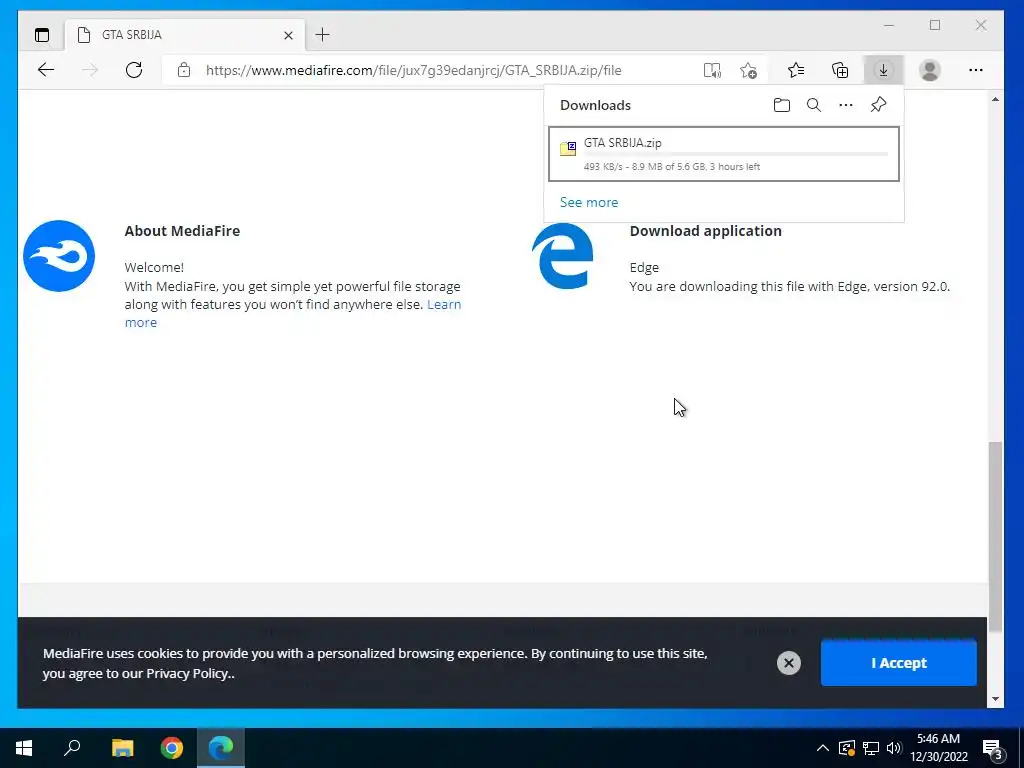This screenshot has width=1024, height=768.
Task: Open a new tab with plus icon
Action: 323,35
